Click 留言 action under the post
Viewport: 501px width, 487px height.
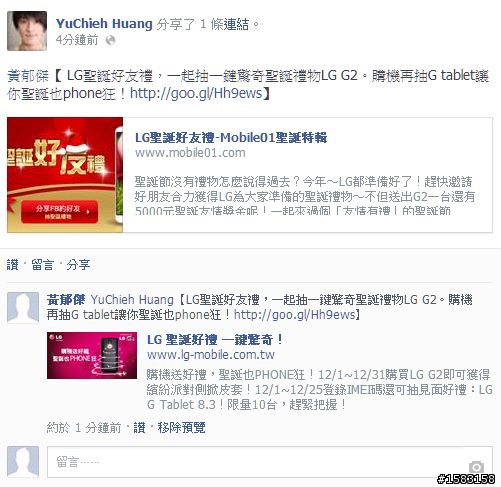point(42,265)
